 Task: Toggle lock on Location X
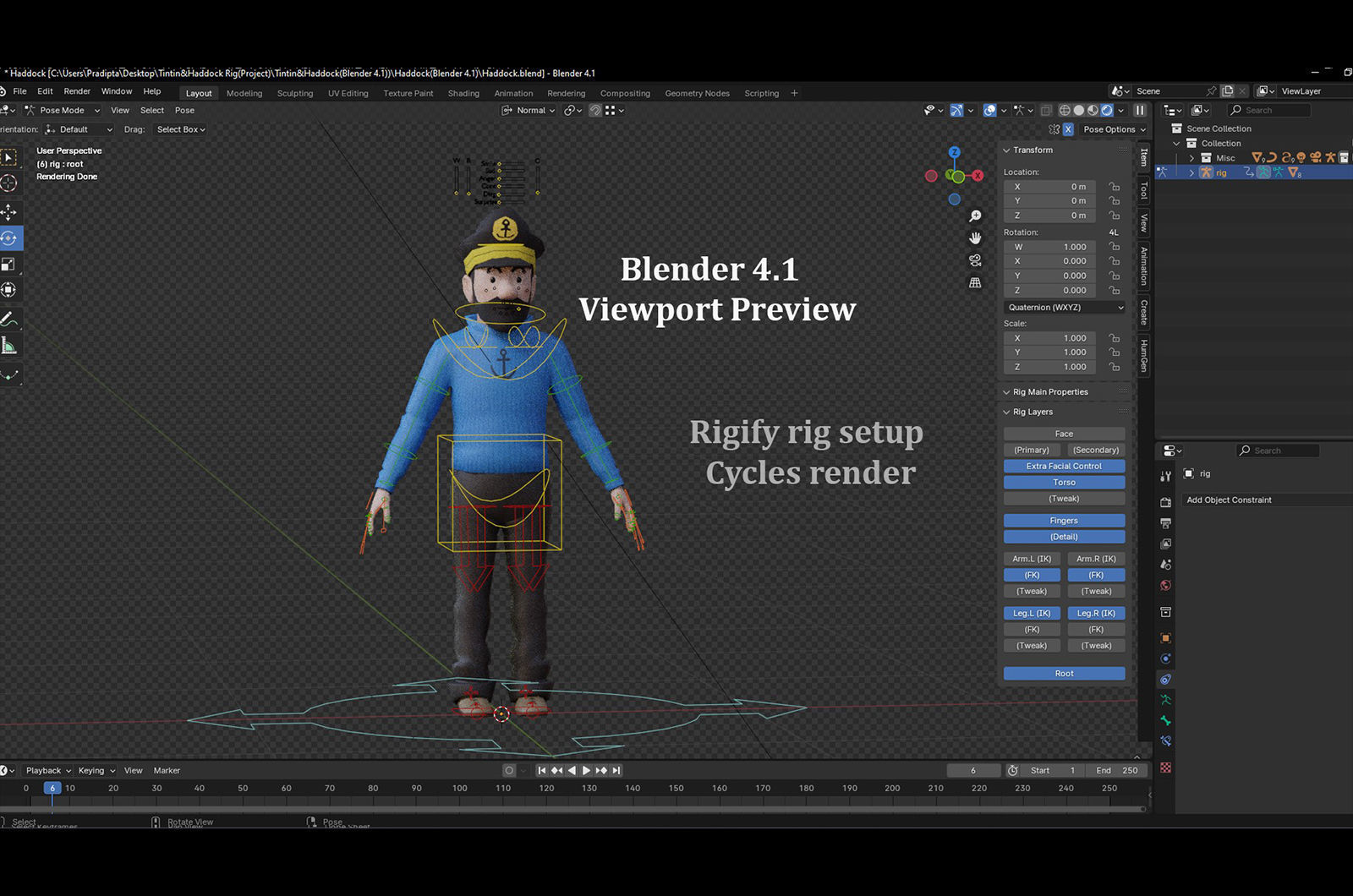point(1115,187)
